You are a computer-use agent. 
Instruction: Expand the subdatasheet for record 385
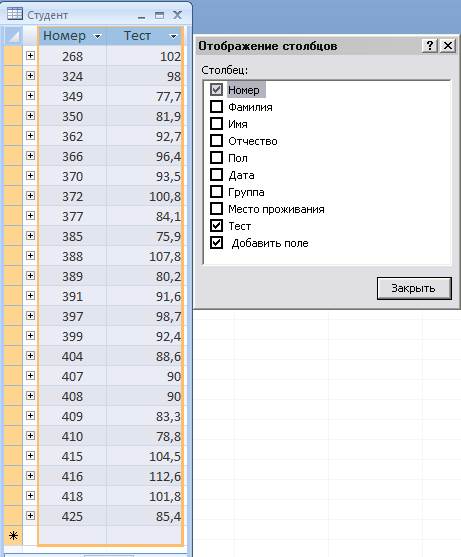click(x=30, y=236)
